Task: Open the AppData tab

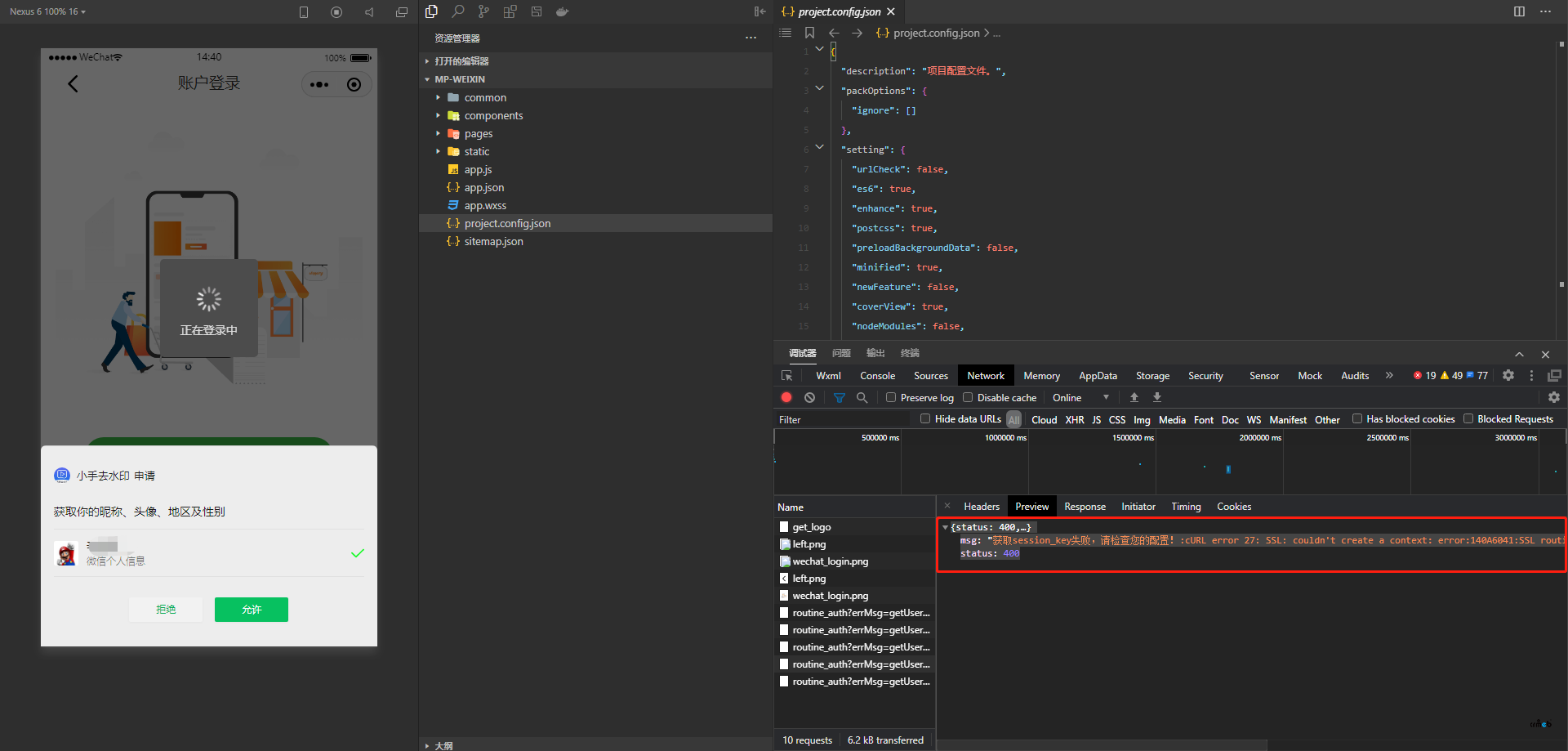Action: click(1098, 376)
